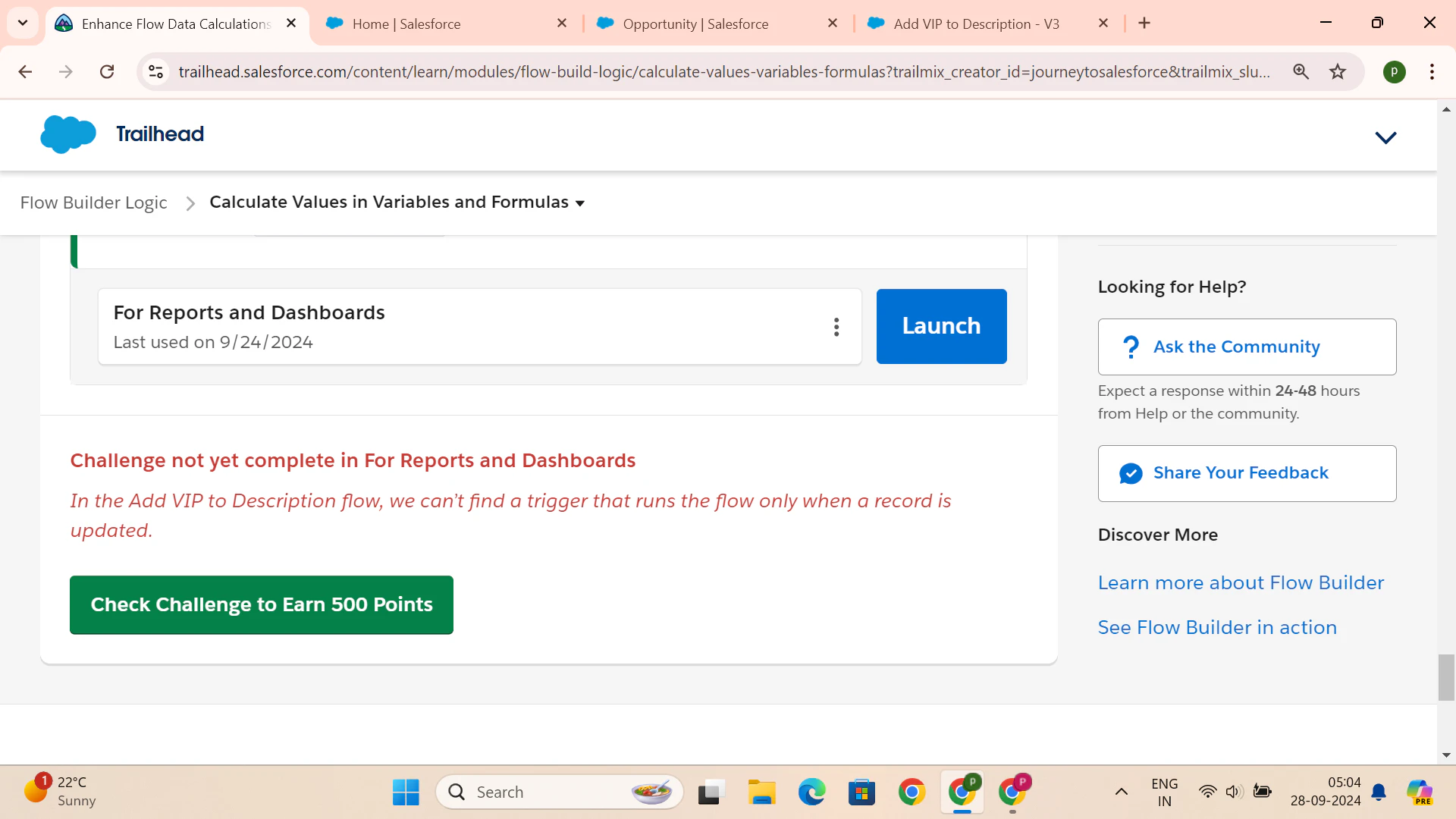Click the Ask the Community button
The image size is (1456, 819).
(x=1247, y=347)
